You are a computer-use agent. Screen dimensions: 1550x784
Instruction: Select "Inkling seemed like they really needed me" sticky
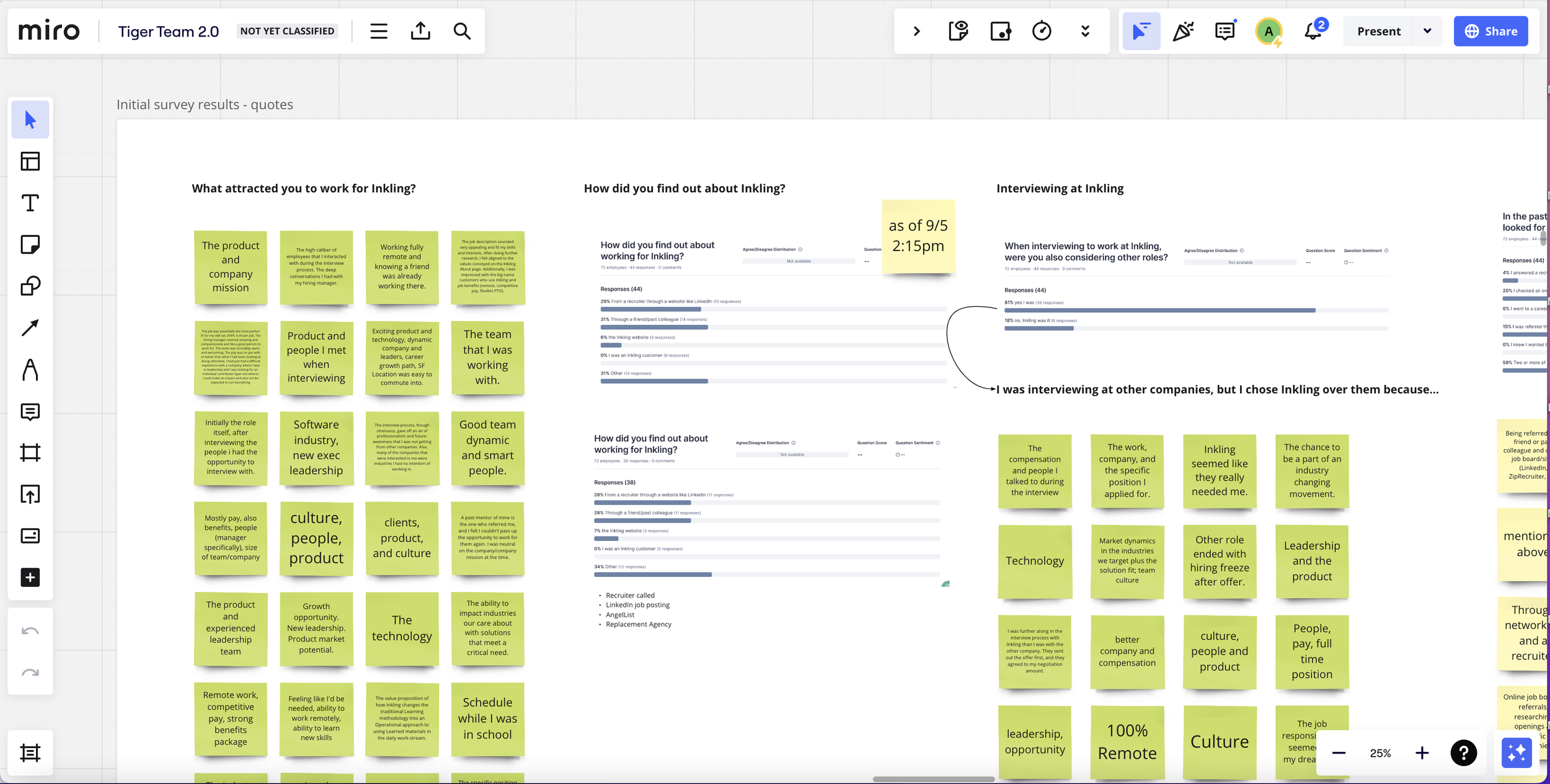[1220, 471]
